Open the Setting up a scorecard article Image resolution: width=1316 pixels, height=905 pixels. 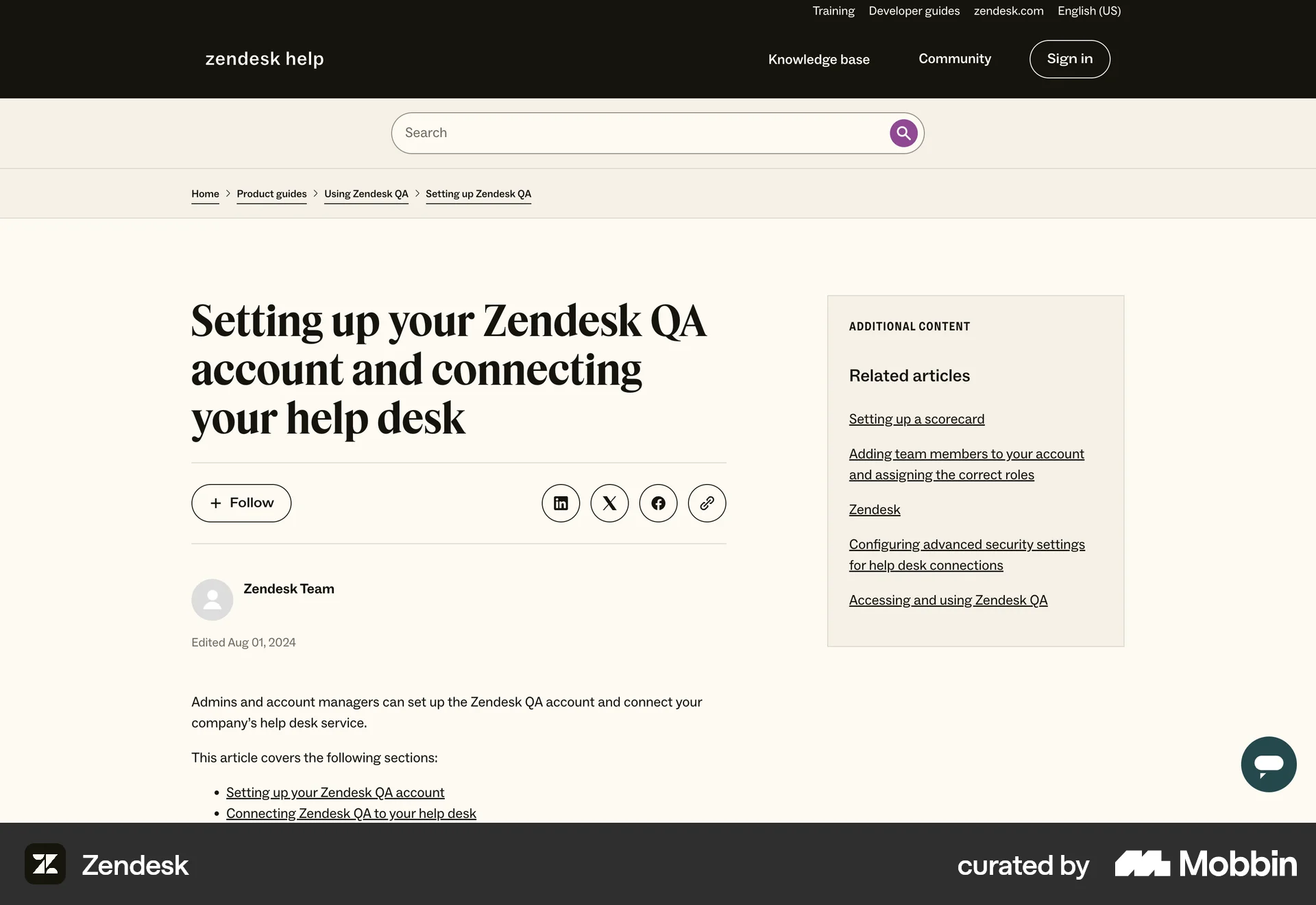[x=916, y=418]
